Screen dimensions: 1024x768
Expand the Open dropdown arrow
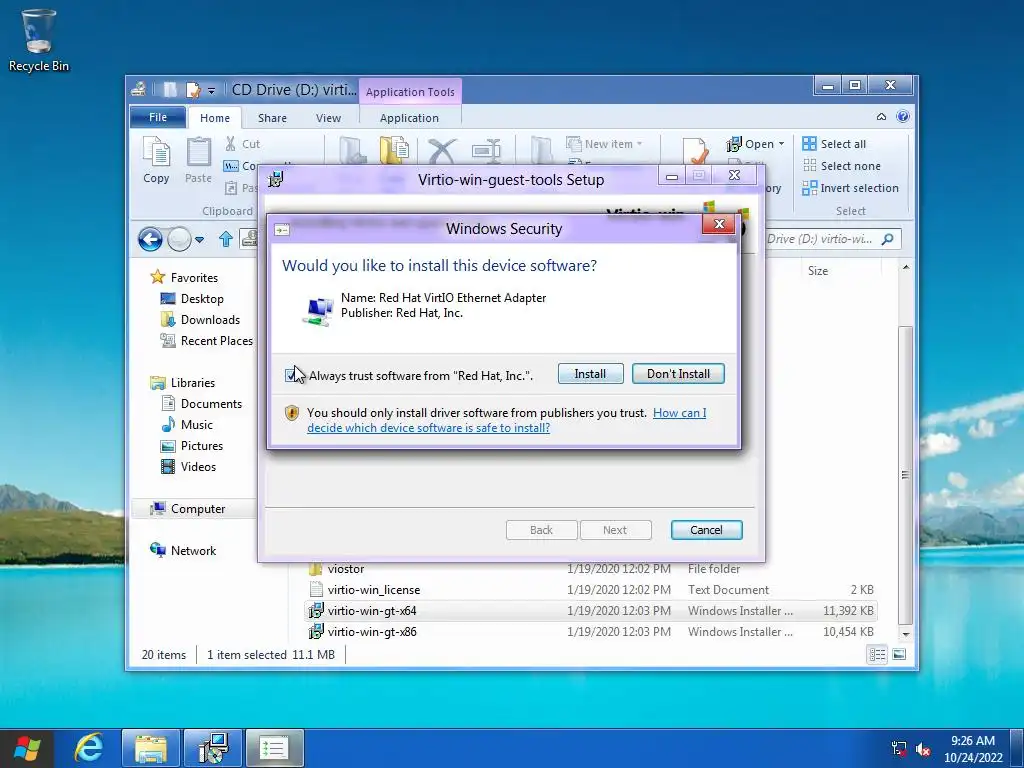tap(782, 144)
